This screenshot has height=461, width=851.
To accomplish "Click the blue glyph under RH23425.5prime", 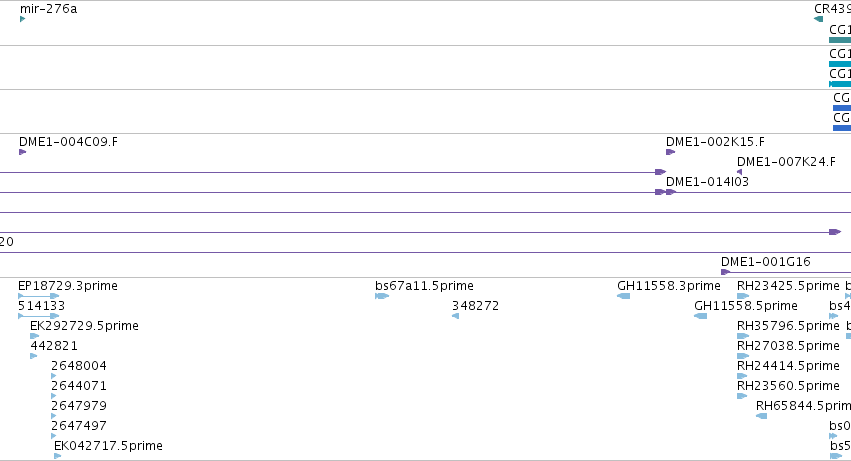I will click(x=743, y=296).
